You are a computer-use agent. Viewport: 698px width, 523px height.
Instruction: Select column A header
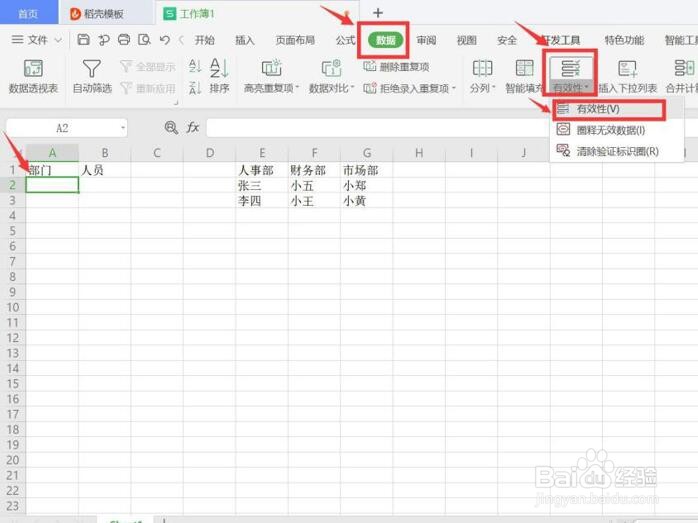pos(52,153)
